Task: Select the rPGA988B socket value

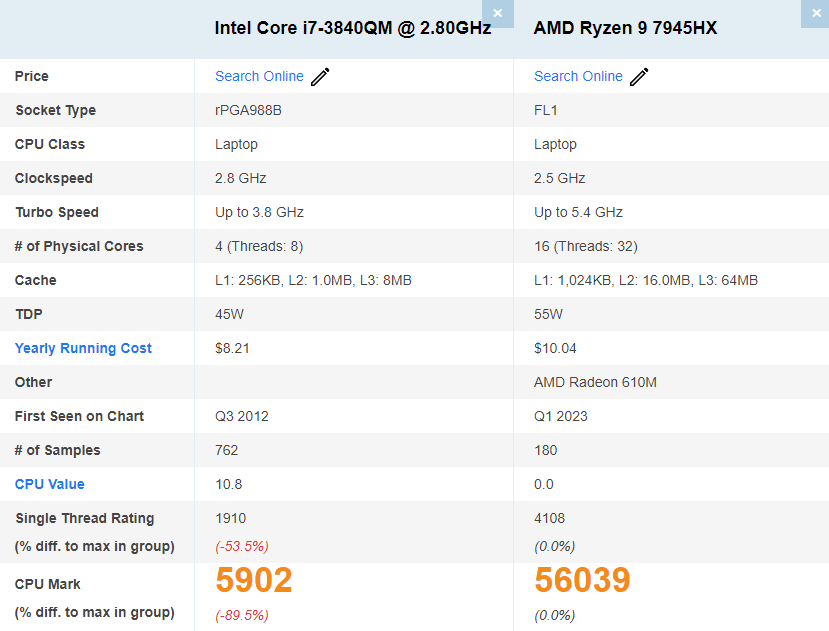Action: click(x=248, y=110)
